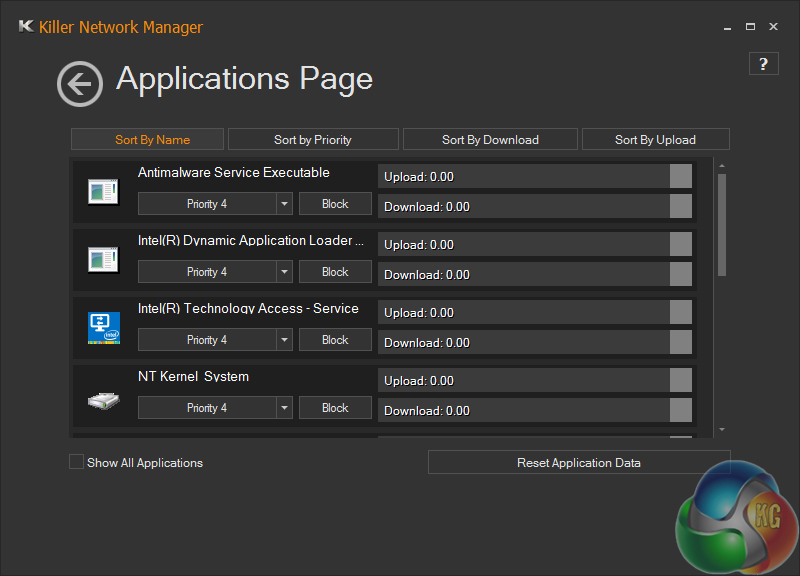Switch to Sort By Download
This screenshot has height=576, width=800.
pos(490,140)
